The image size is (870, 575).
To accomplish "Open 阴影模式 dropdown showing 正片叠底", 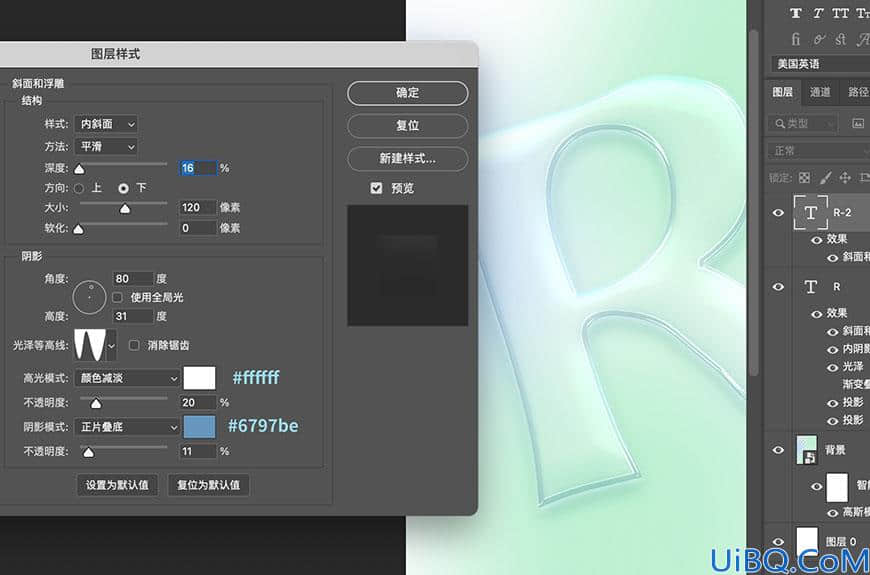I will coord(127,427).
